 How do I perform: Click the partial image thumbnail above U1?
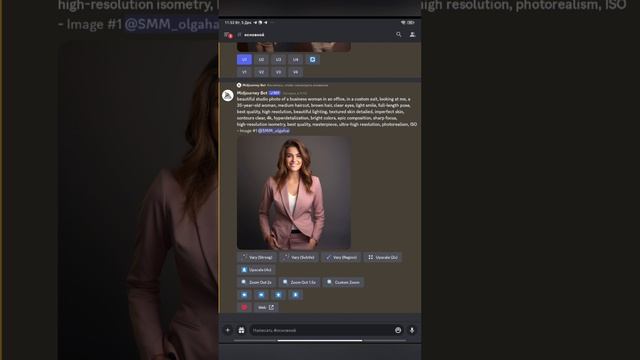[x=294, y=47]
